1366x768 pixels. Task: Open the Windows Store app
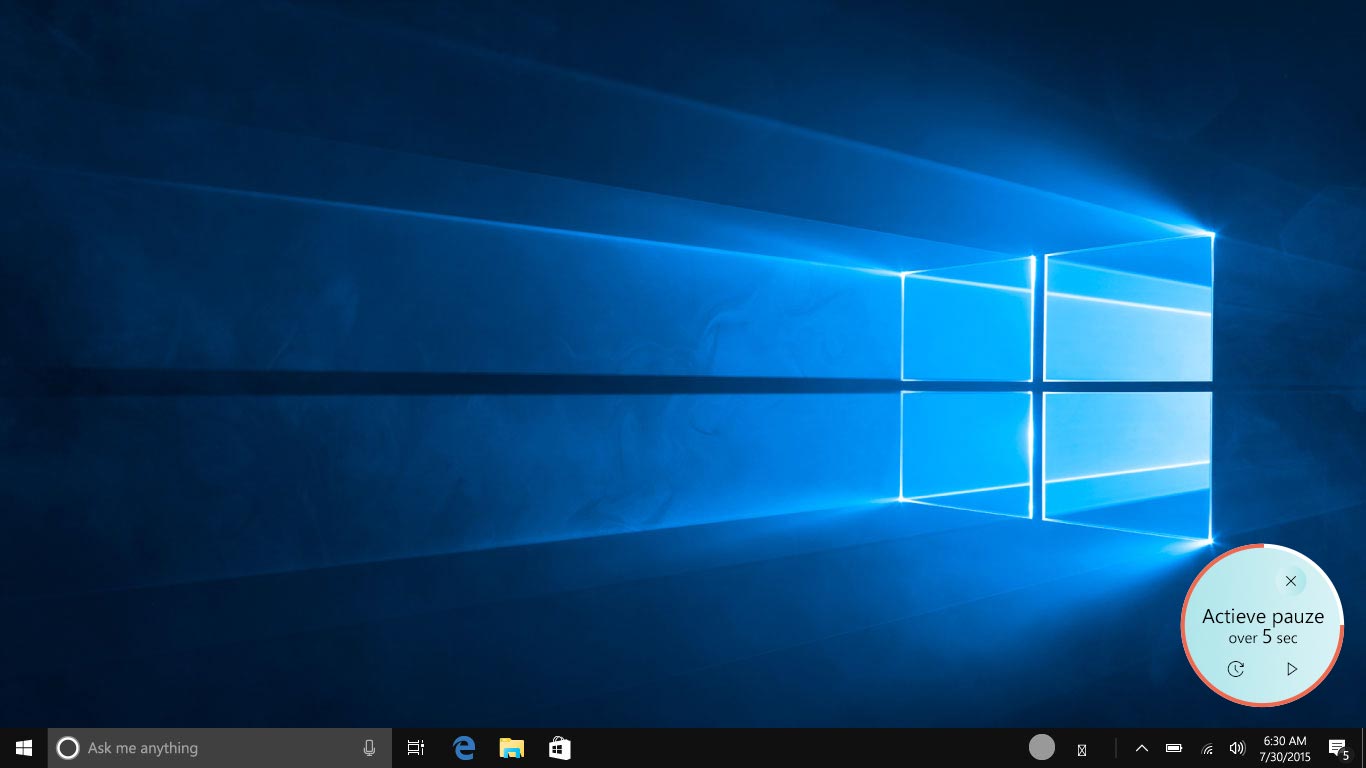point(560,748)
